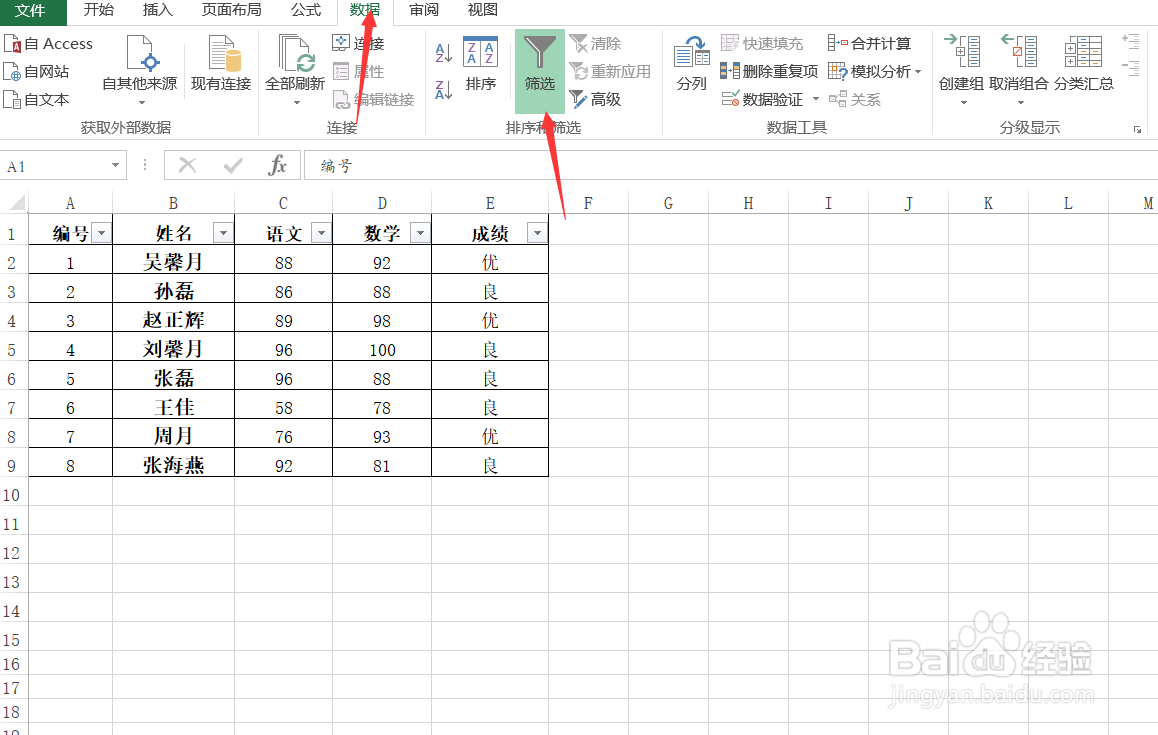Open the 分级显示 dialog launcher arrow
This screenshot has height=735, width=1158.
click(x=1137, y=129)
